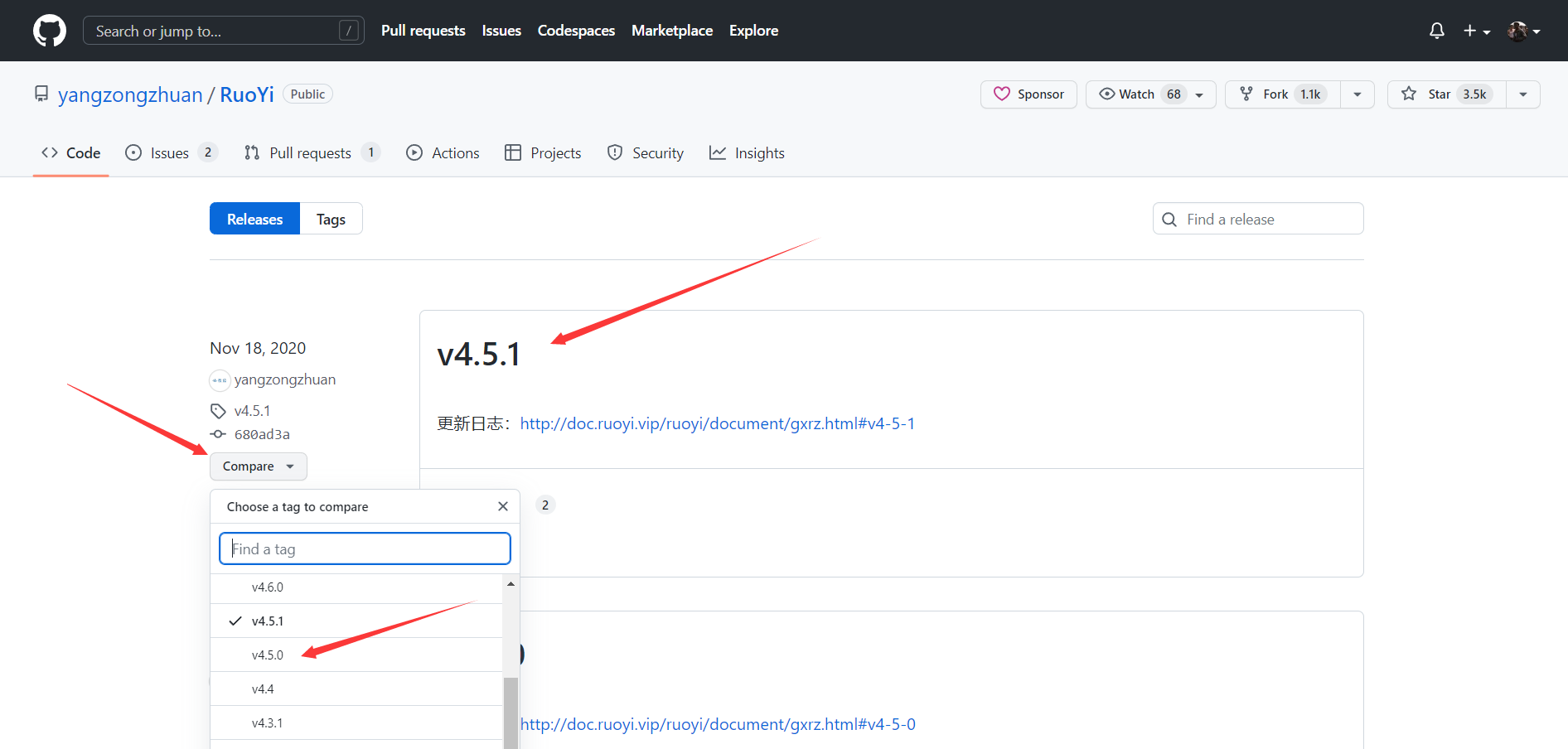Open Issues in top navigation
This screenshot has height=749, width=1568.
pos(501,31)
